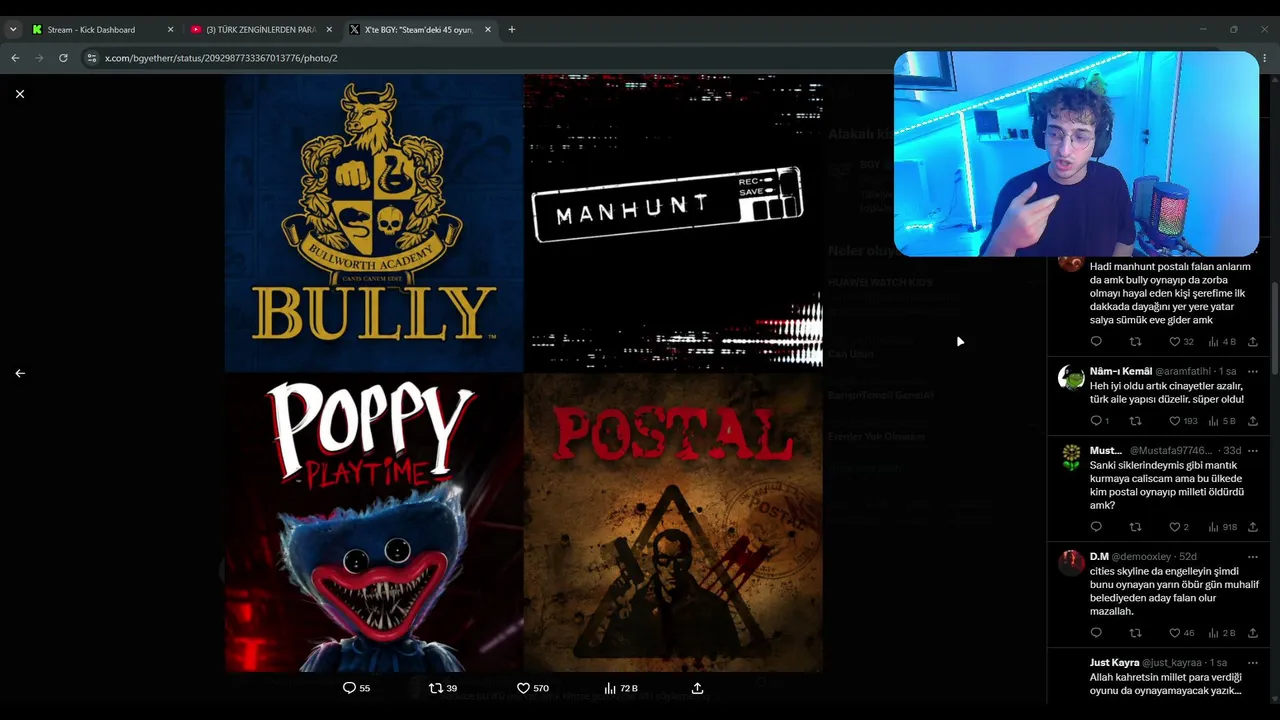Open the Poppy Playtime cover image
The height and width of the screenshot is (720, 1280).
pyautogui.click(x=374, y=523)
